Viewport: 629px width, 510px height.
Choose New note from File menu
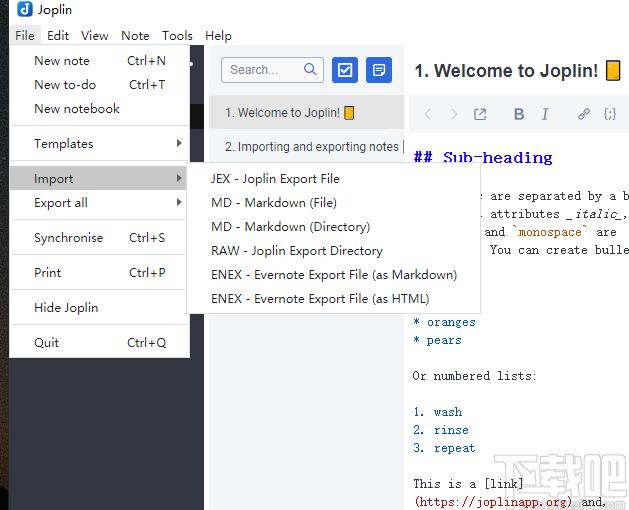[x=99, y=61]
